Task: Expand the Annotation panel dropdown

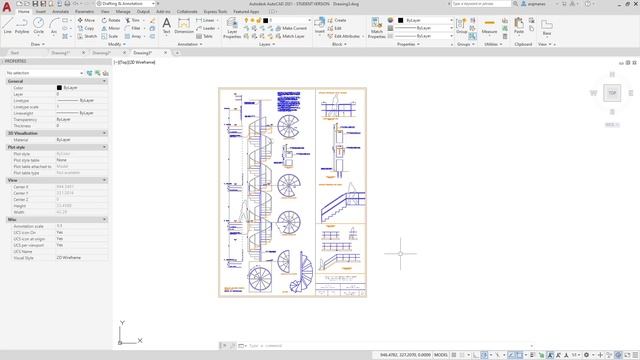Action: tap(190, 44)
